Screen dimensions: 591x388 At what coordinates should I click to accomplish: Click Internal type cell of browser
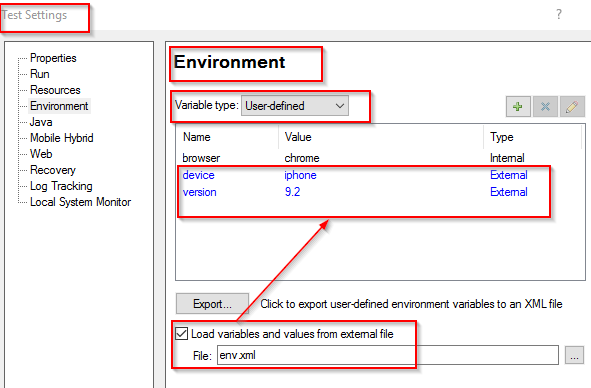[507, 158]
